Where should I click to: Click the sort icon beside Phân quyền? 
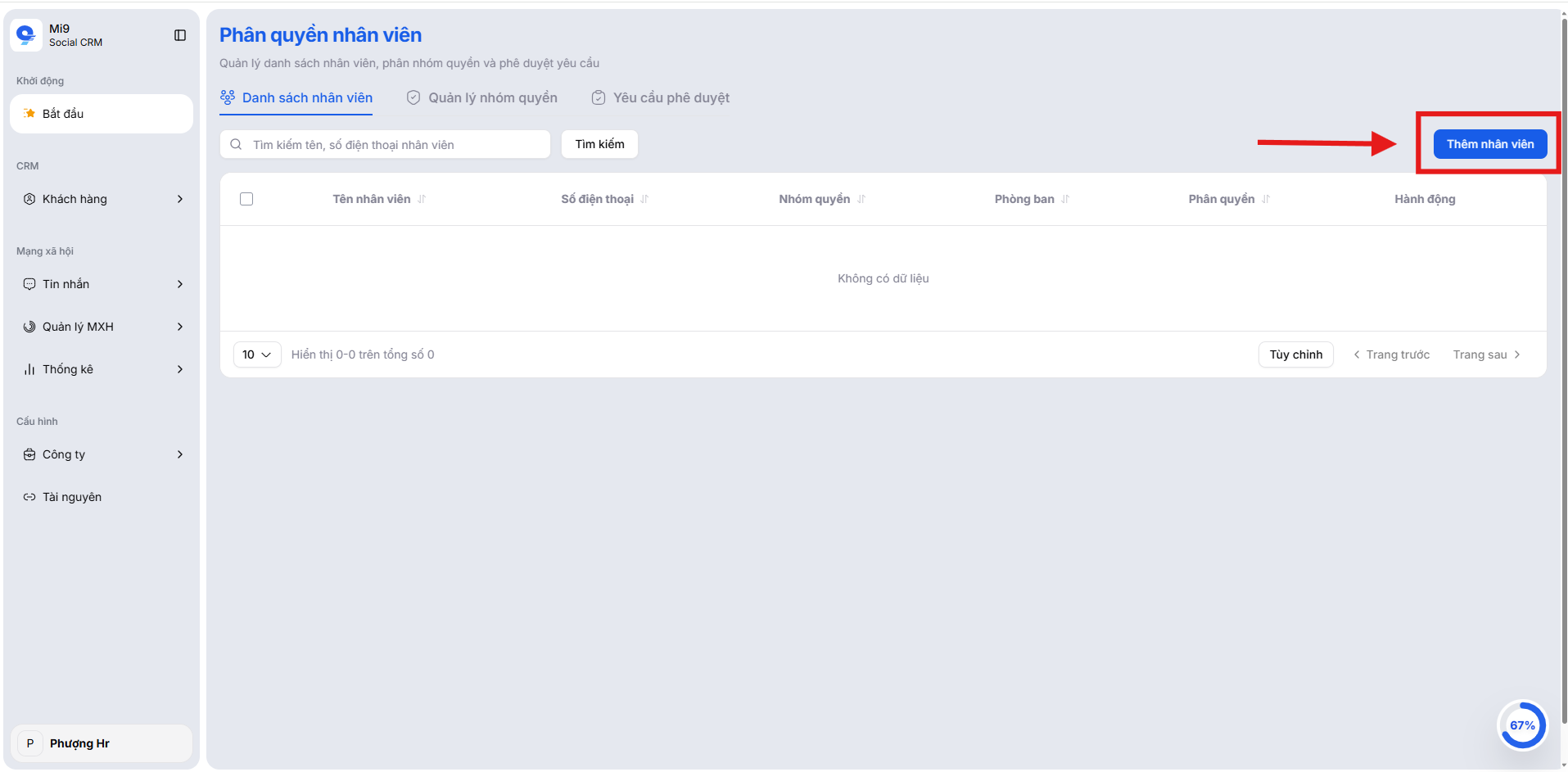(x=1266, y=199)
